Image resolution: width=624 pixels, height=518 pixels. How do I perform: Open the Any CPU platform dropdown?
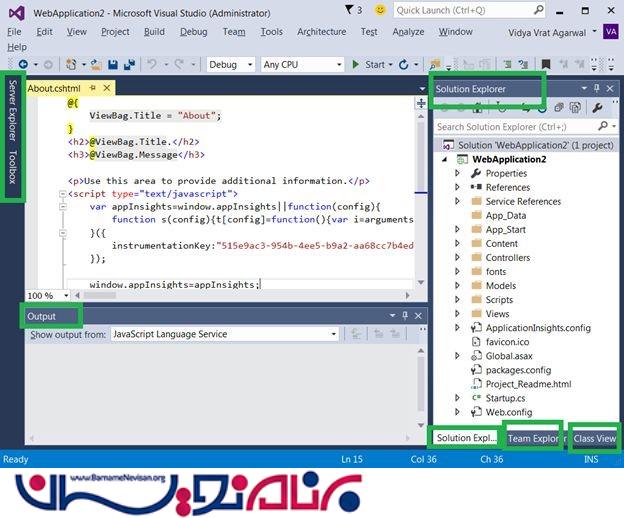(x=300, y=65)
